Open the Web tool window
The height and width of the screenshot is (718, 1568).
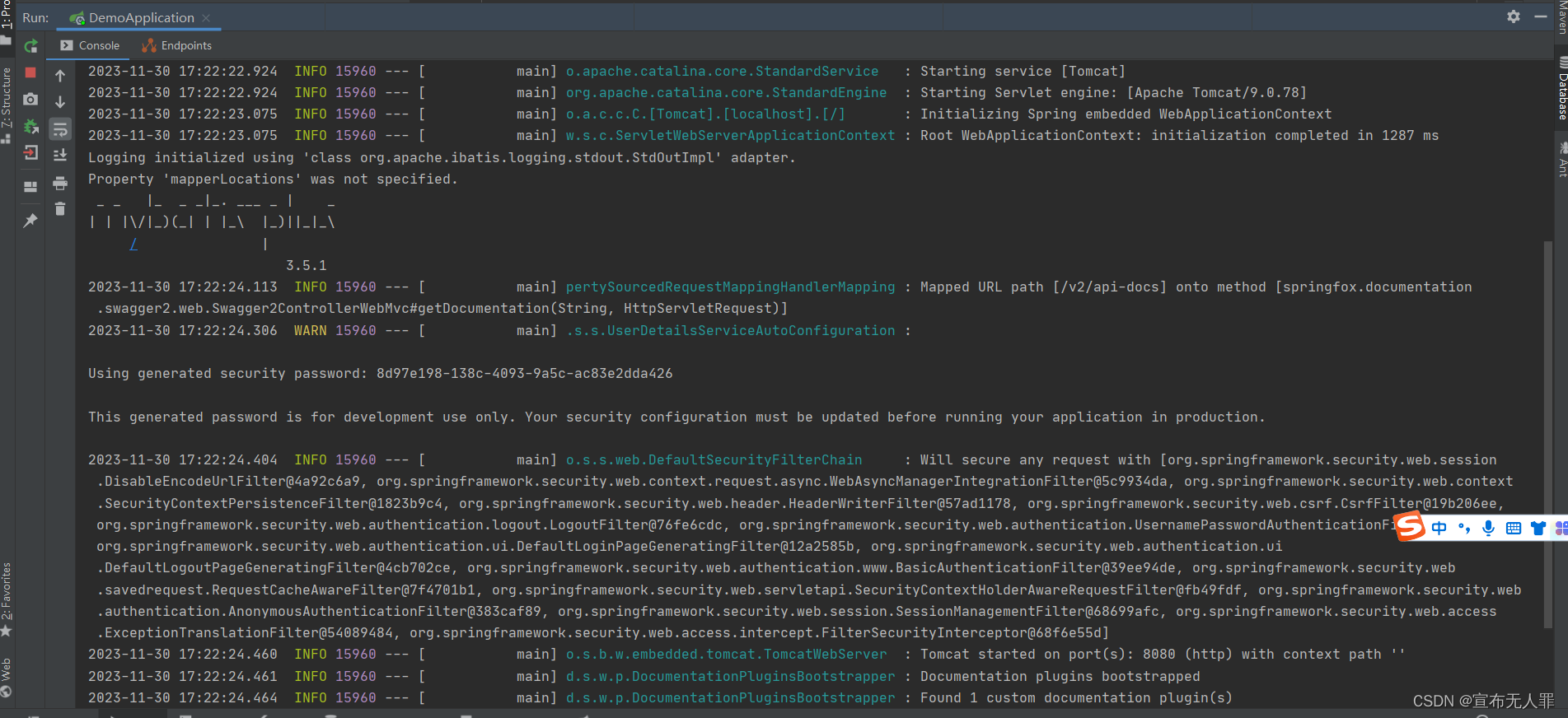(7, 677)
